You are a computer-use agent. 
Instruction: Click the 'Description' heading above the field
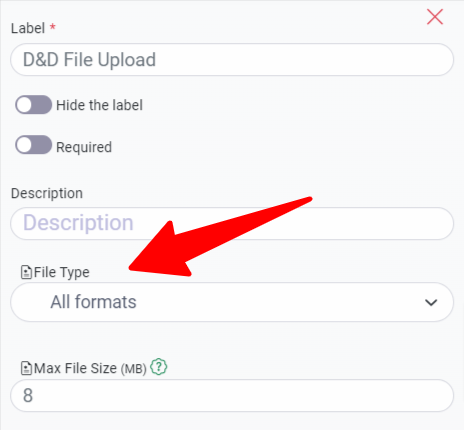tap(47, 194)
